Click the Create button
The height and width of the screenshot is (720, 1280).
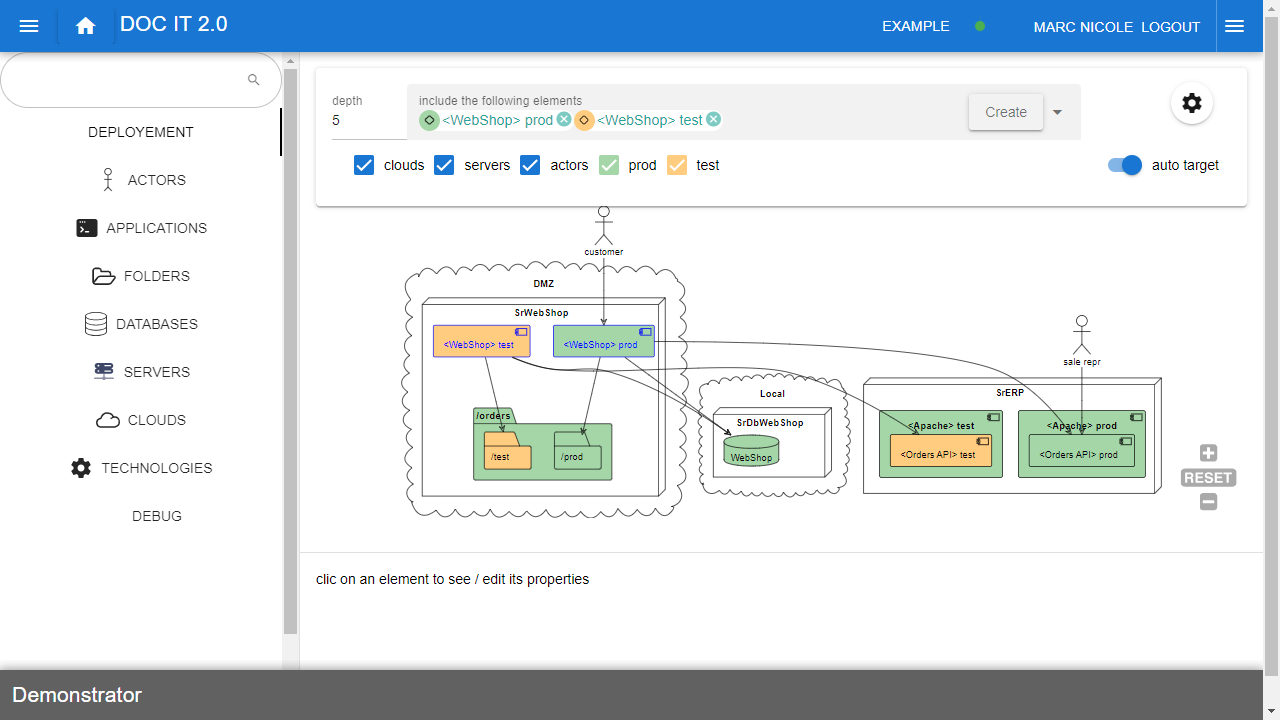1005,112
